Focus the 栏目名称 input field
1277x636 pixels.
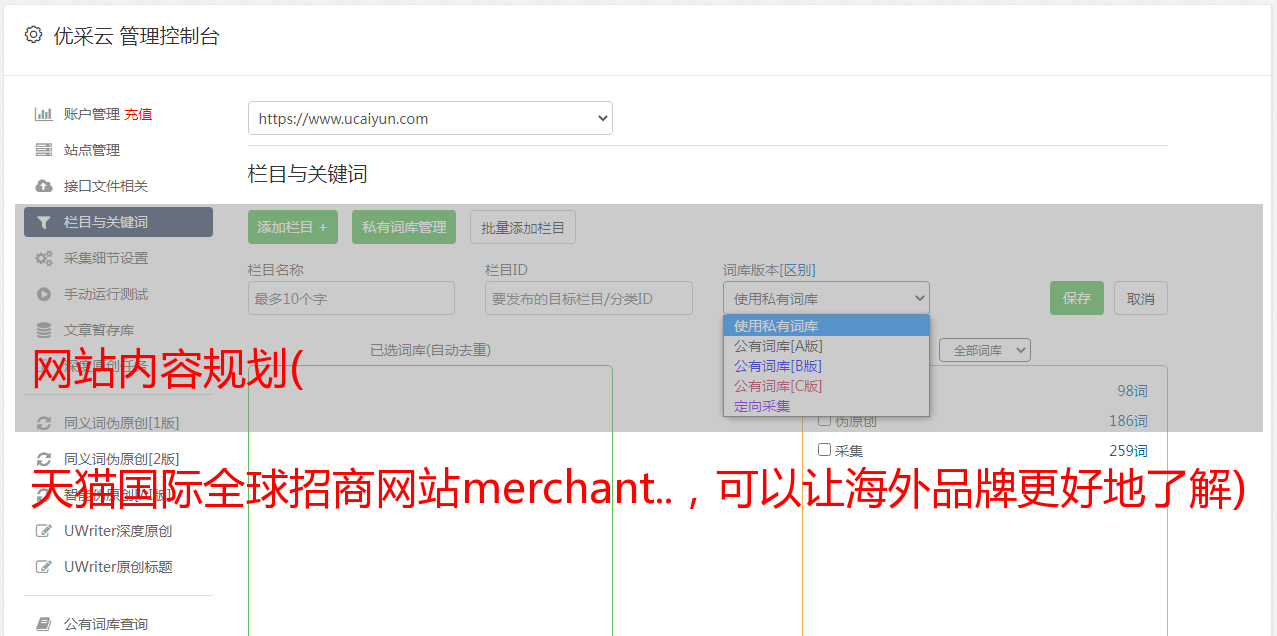pyautogui.click(x=351, y=298)
